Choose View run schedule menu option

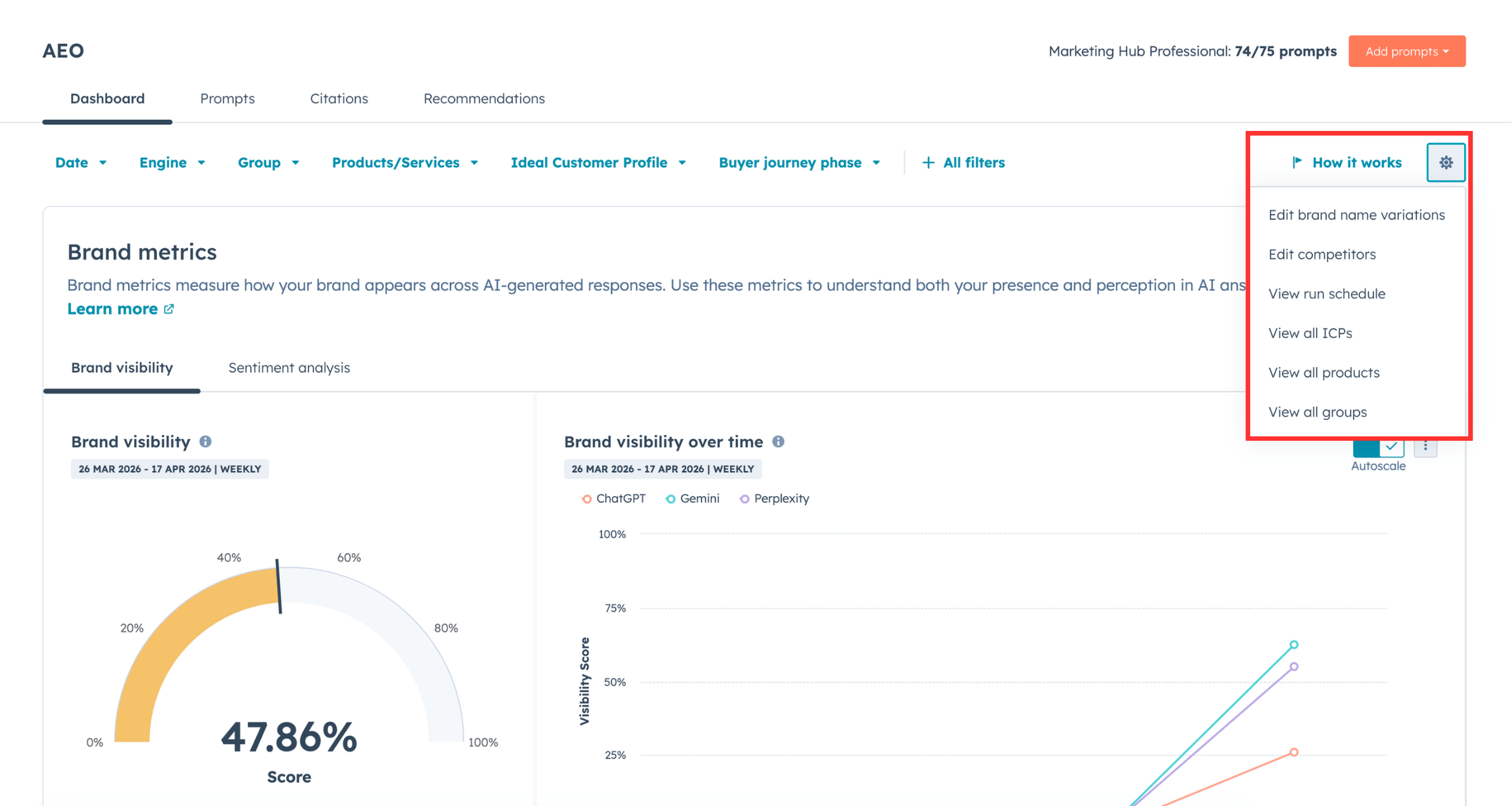tap(1326, 293)
